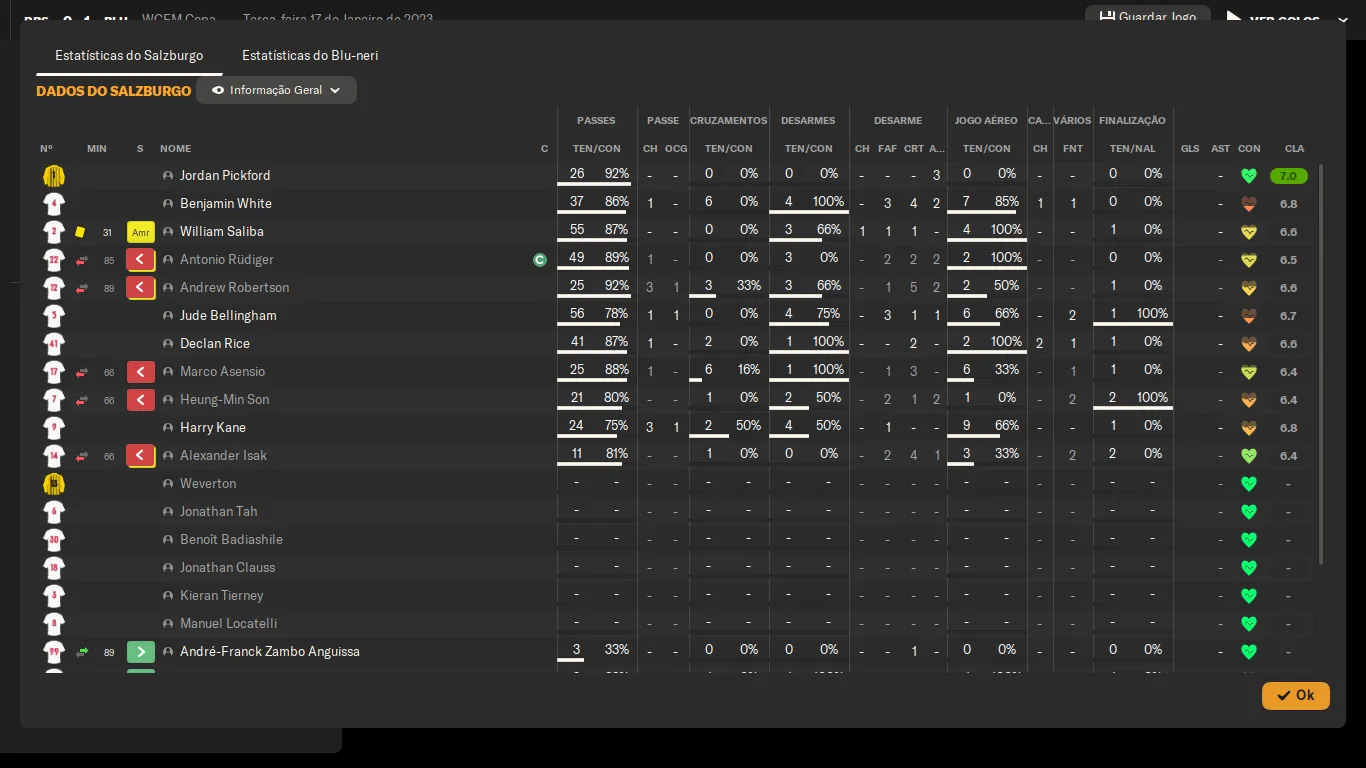The height and width of the screenshot is (768, 1366).
Task: Click Benjamin White's condition heart icon
Action: pos(1248,204)
